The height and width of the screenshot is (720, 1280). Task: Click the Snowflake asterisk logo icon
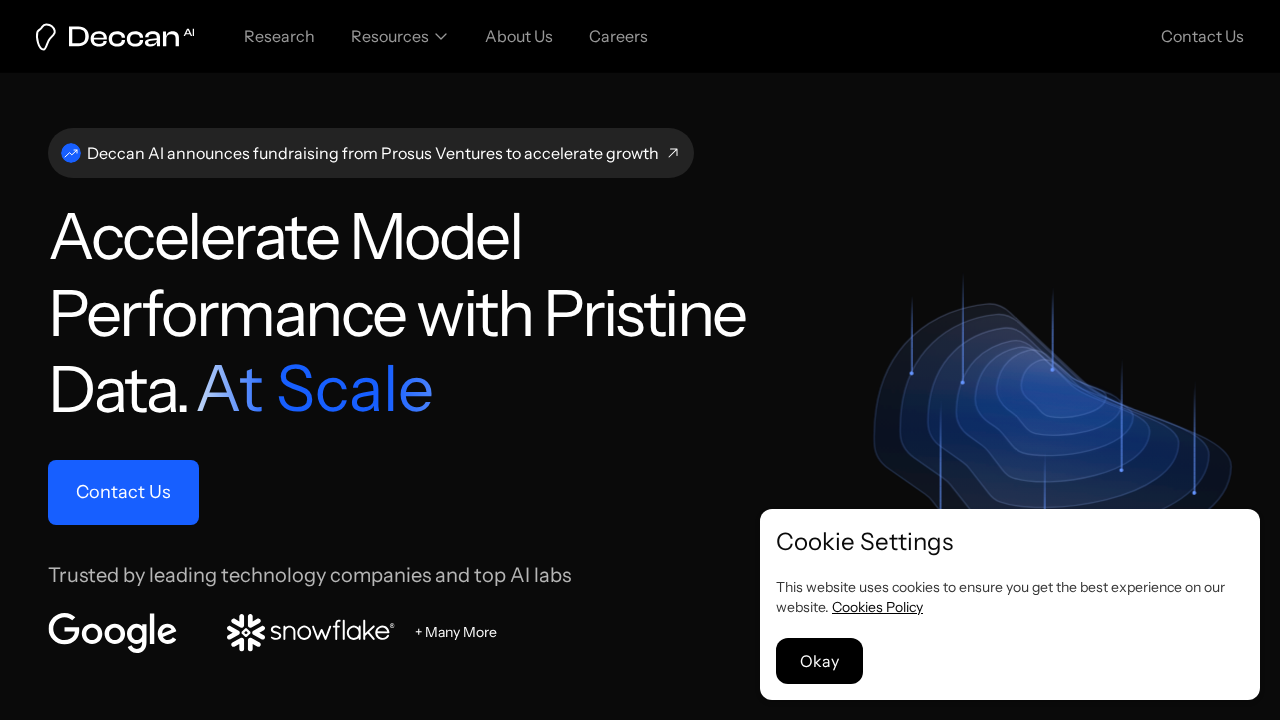245,632
